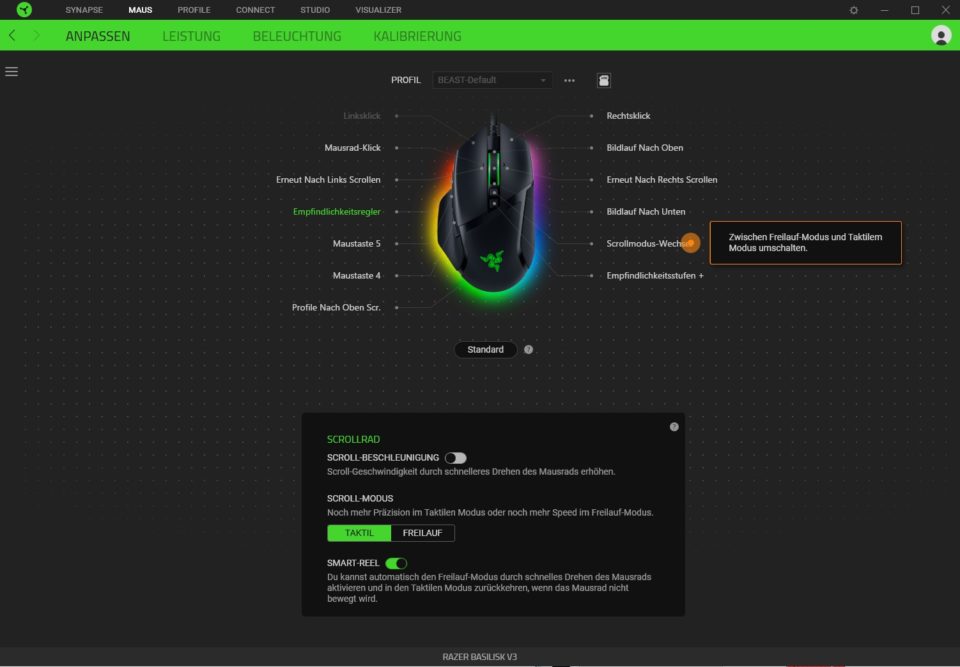
Task: Select the Rechtsklick button assignment
Action: [x=628, y=116]
